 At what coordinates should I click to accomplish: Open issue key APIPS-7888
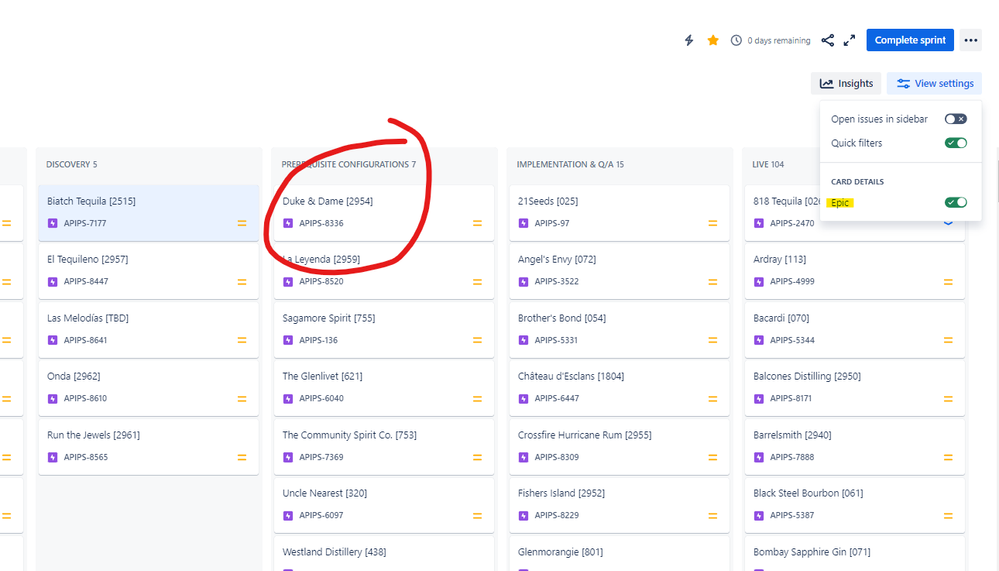point(792,457)
